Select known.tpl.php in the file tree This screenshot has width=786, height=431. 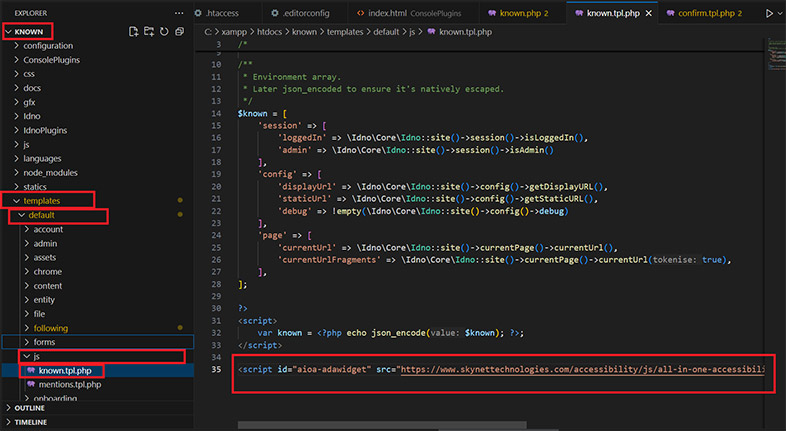65,370
